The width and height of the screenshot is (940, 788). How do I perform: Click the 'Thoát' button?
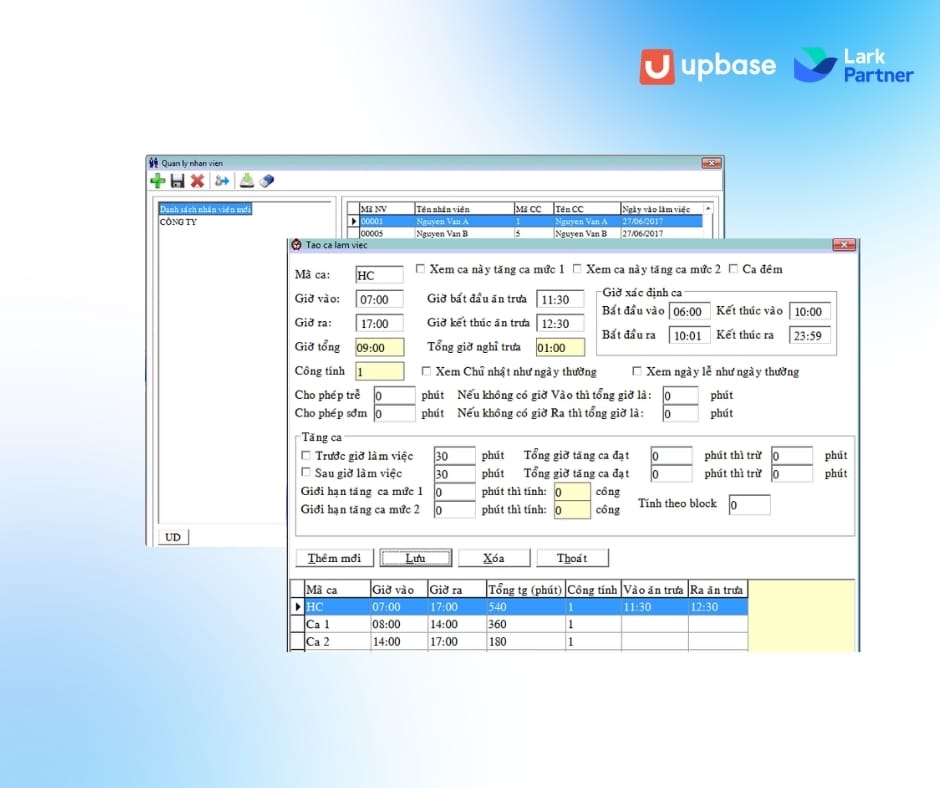point(573,558)
